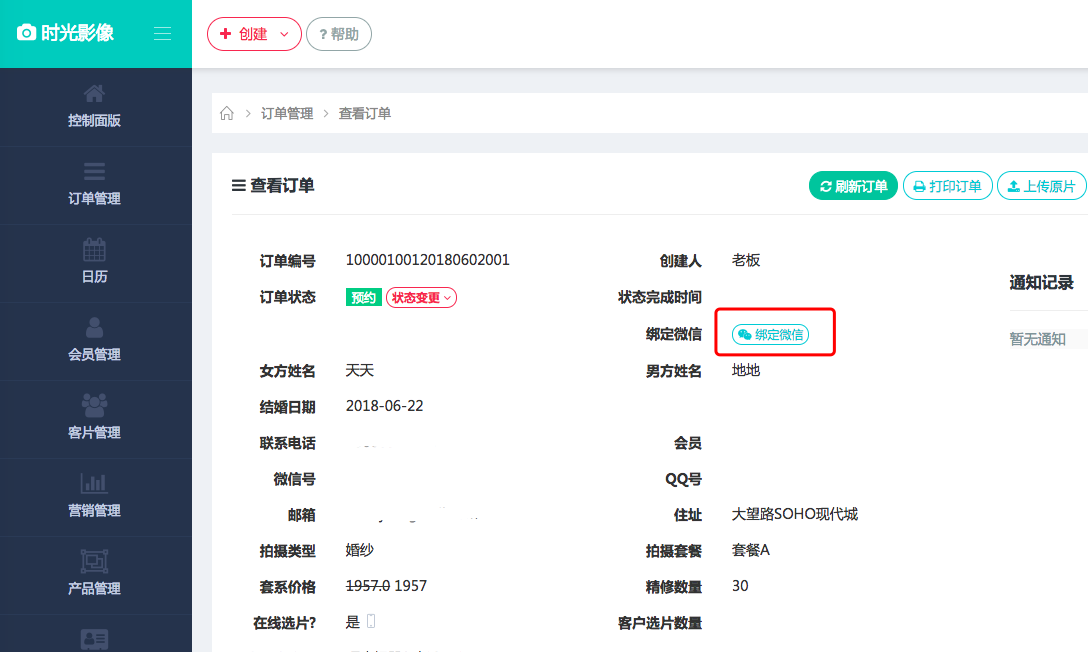The image size is (1088, 652).
Task: Toggle the 在线选片 option checkbox
Action: coord(372,620)
